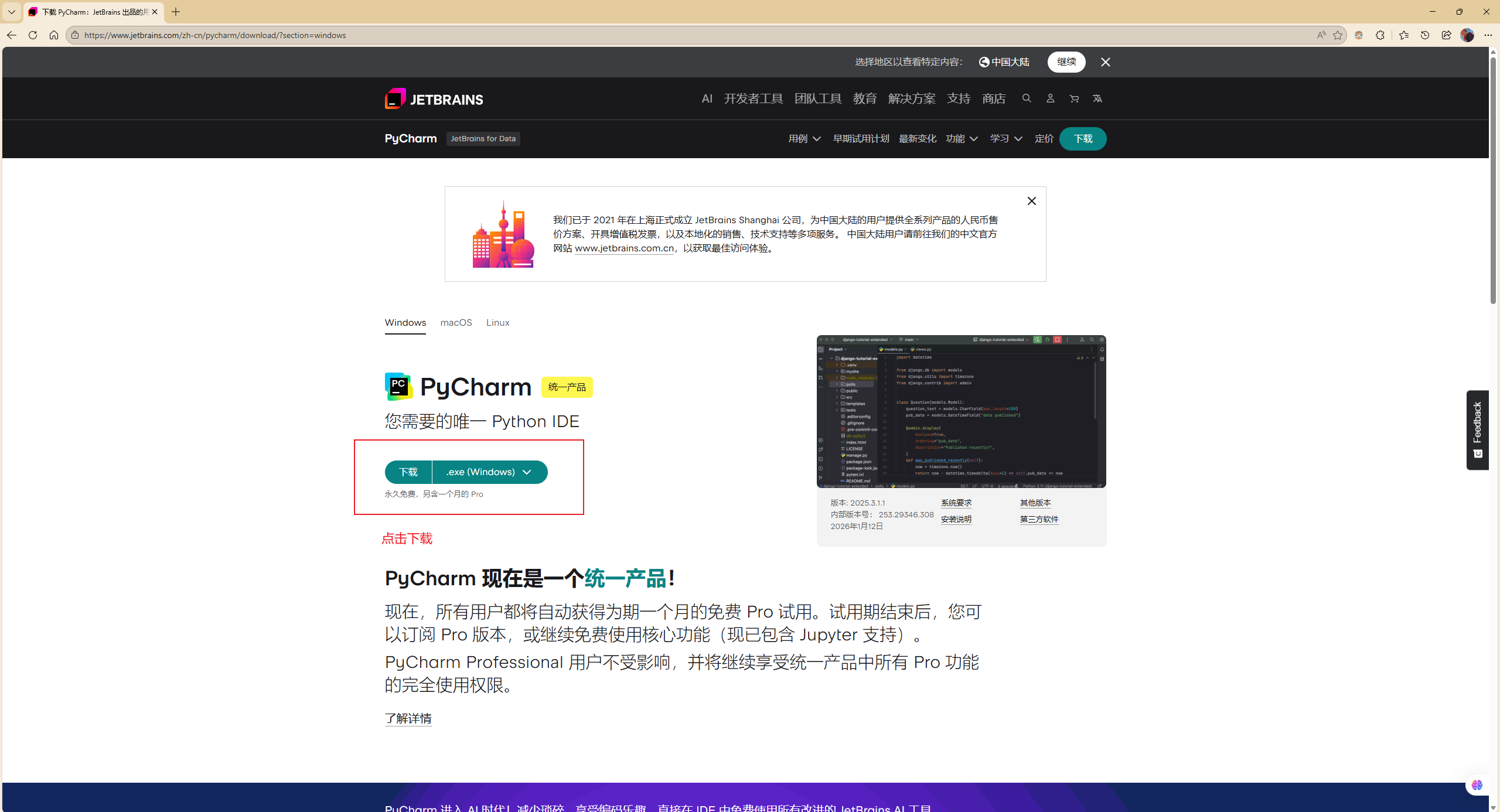Expand the 功能 dropdown menu
This screenshot has width=1500, height=812.
coord(962,139)
